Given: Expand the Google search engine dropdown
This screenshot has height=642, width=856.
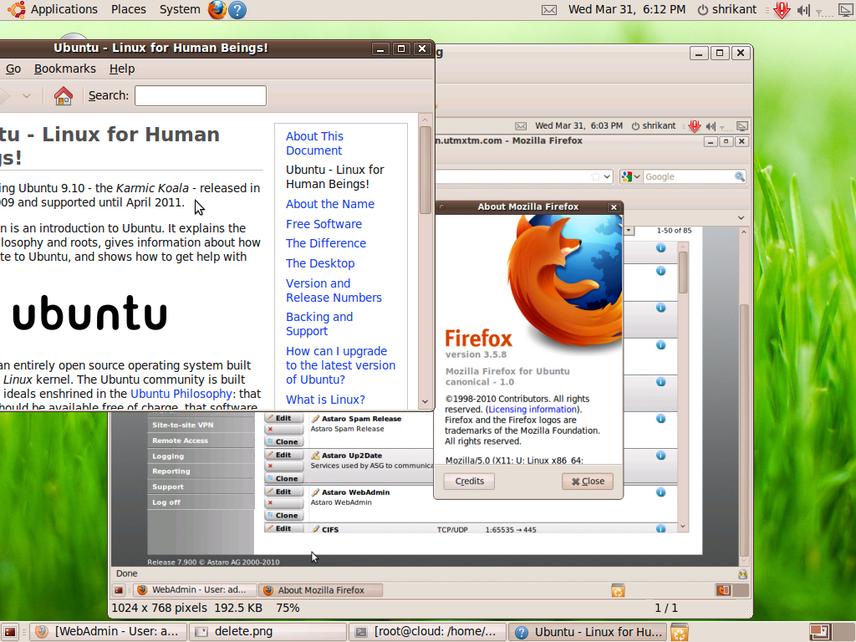Looking at the screenshot, I should click(x=631, y=177).
